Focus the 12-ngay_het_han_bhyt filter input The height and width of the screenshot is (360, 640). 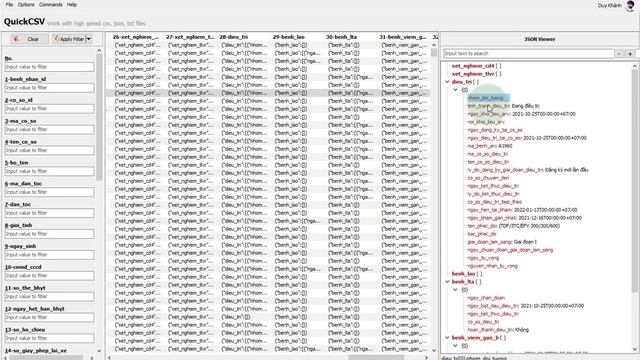pyautogui.click(x=49, y=317)
